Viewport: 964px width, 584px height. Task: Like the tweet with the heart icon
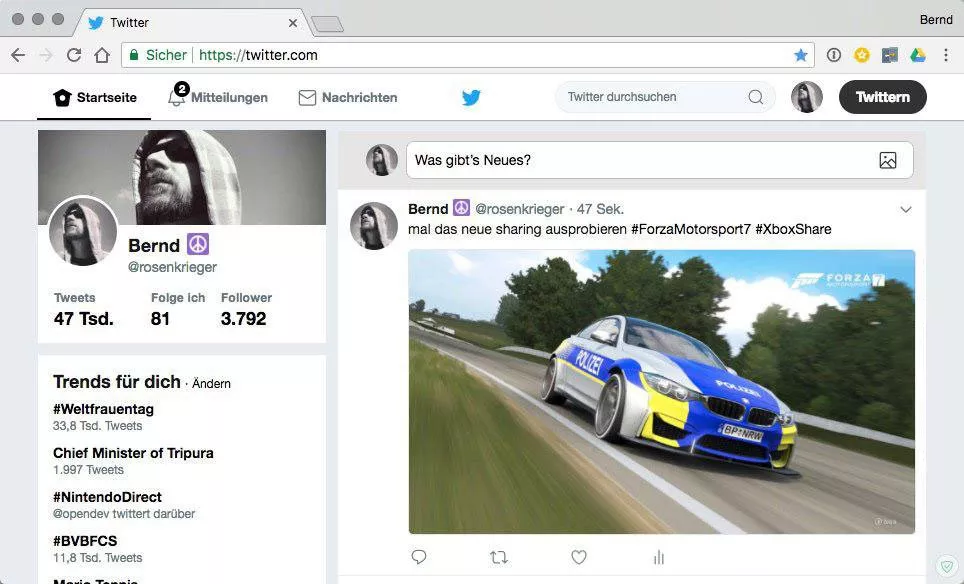click(579, 557)
